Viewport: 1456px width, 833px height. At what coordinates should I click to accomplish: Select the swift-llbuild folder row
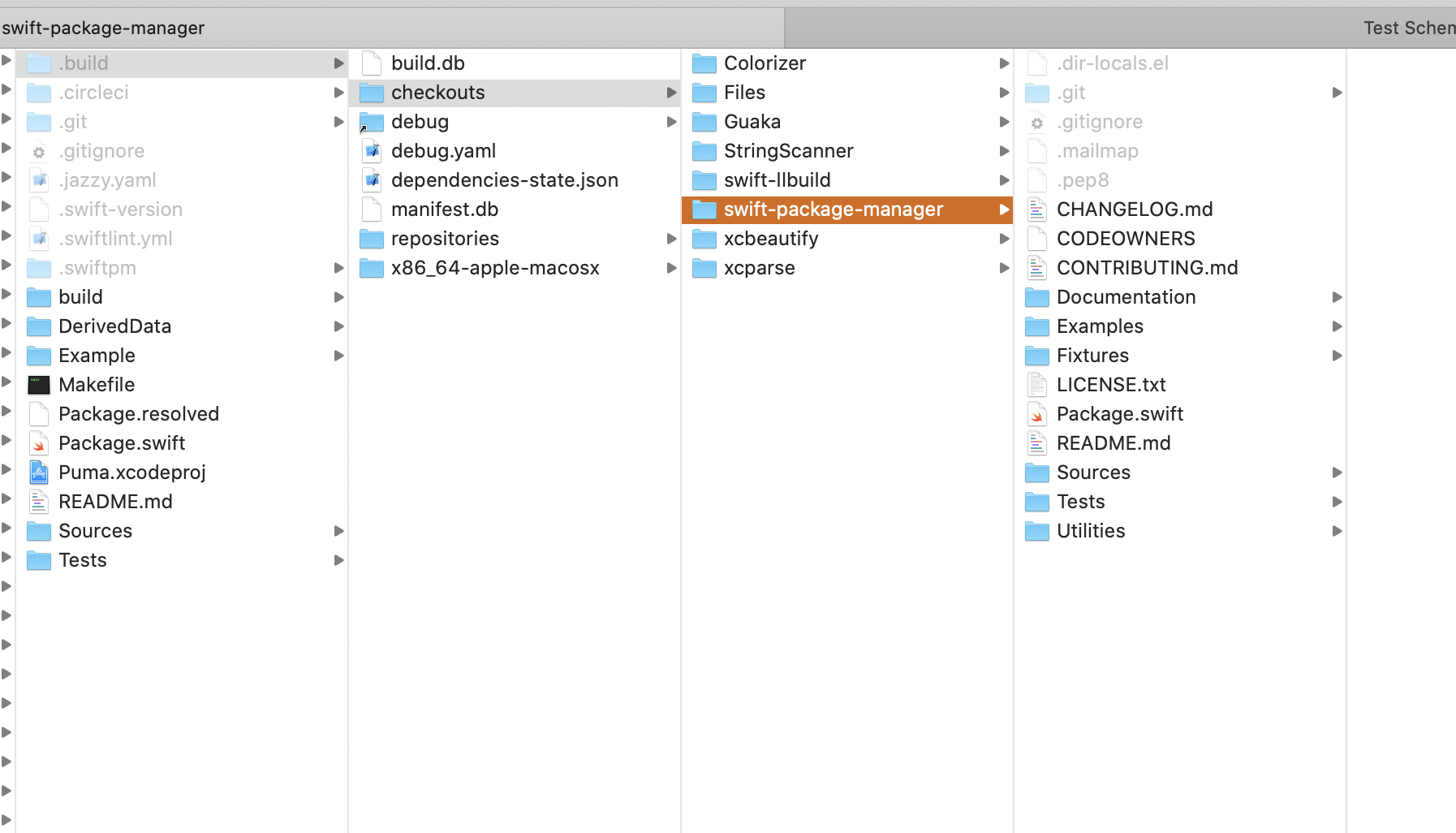(x=847, y=180)
